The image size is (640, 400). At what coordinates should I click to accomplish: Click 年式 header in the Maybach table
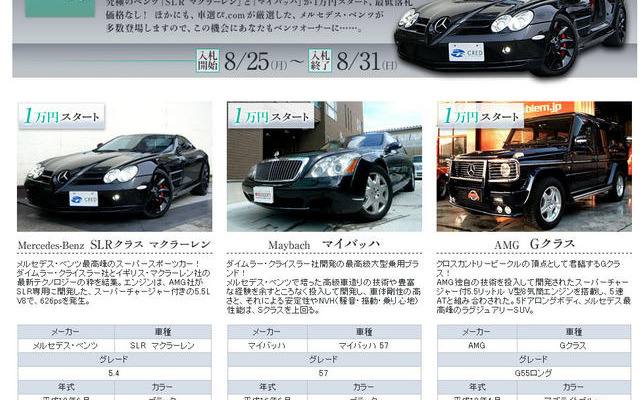coord(267,387)
